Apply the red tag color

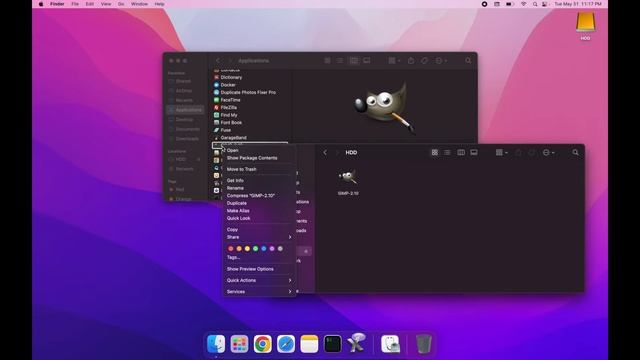(231, 249)
